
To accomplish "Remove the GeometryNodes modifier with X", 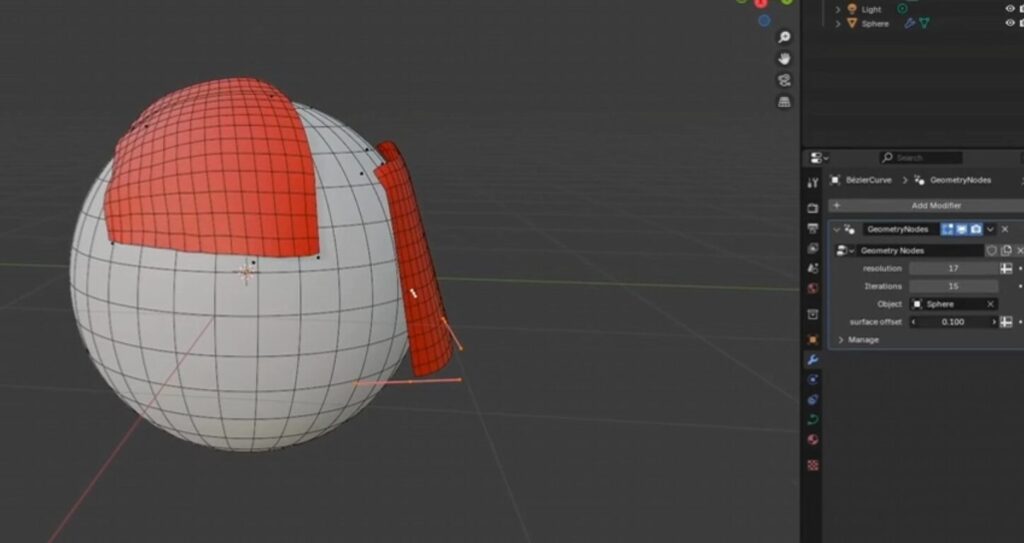I will click(1005, 229).
